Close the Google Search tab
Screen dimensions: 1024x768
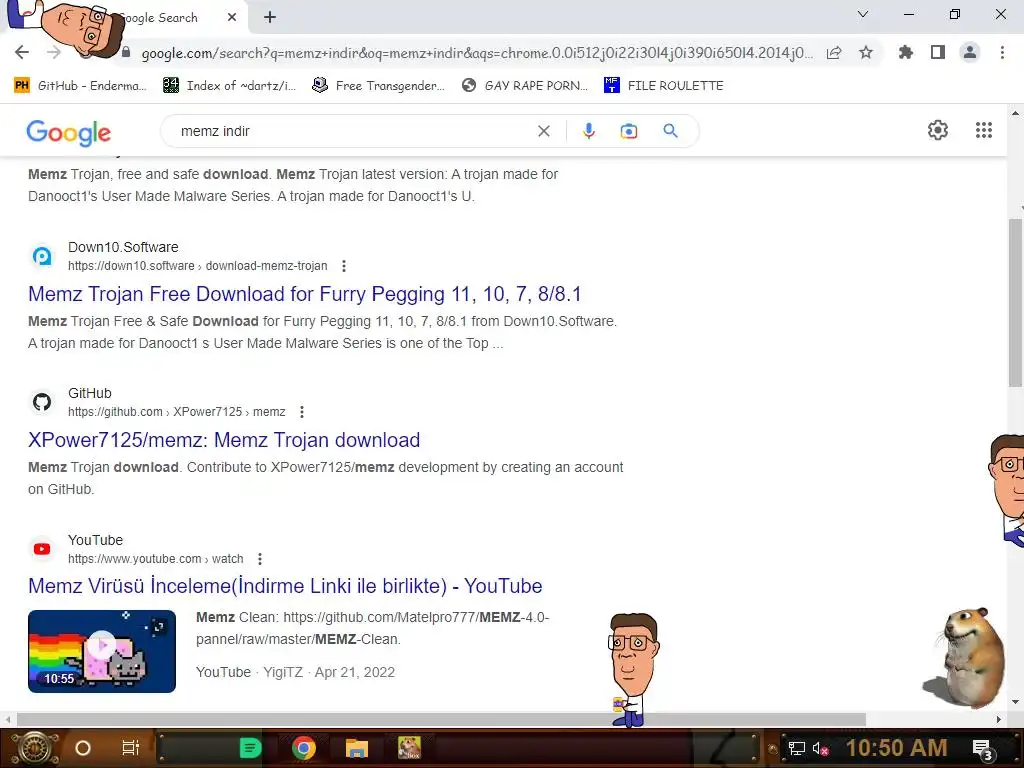(x=232, y=18)
